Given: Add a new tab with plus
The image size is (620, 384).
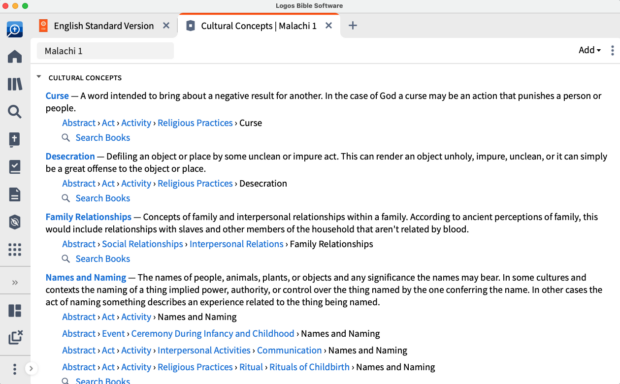Looking at the screenshot, I should [353, 26].
